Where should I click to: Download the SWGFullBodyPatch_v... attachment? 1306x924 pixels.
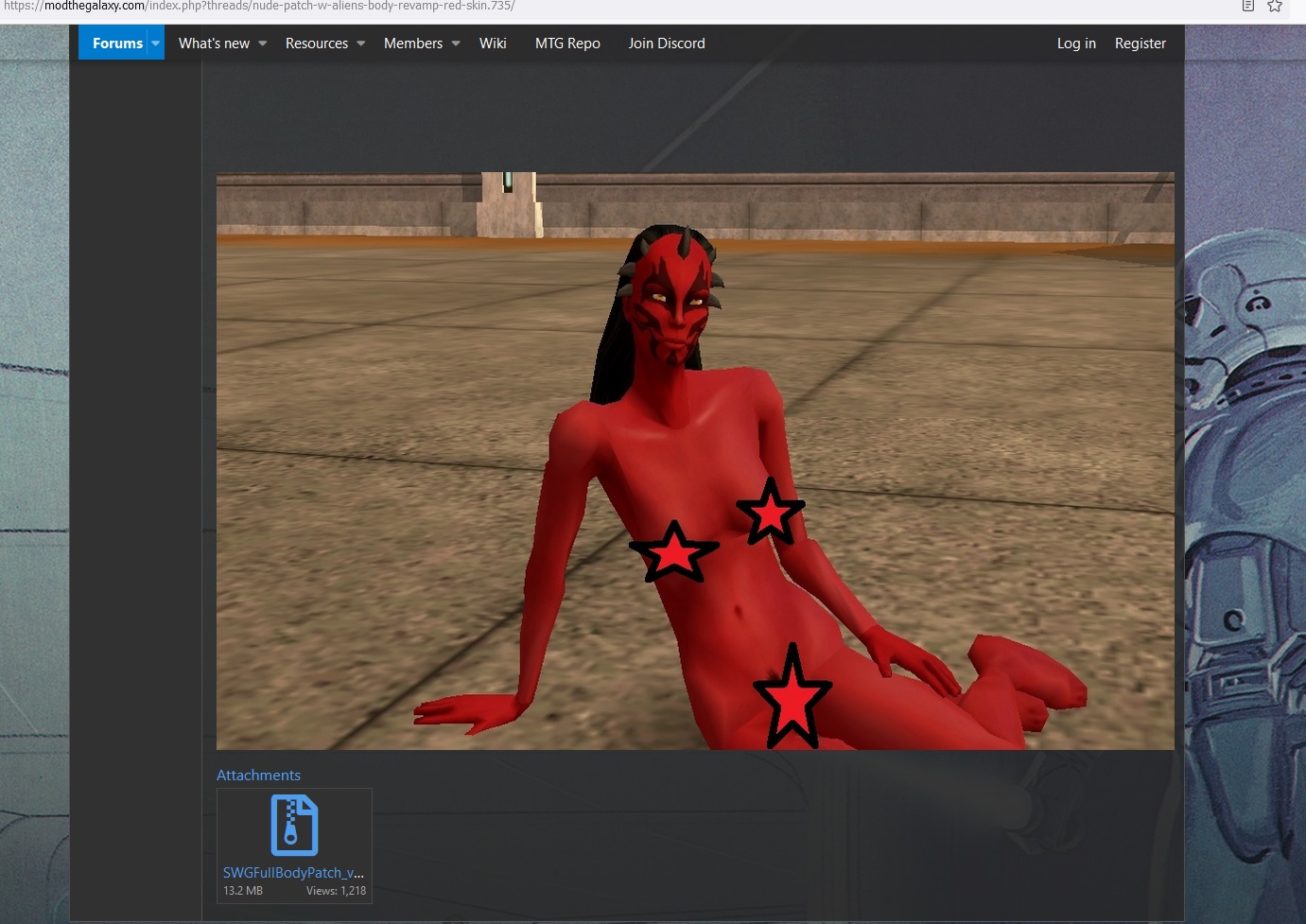point(293,873)
